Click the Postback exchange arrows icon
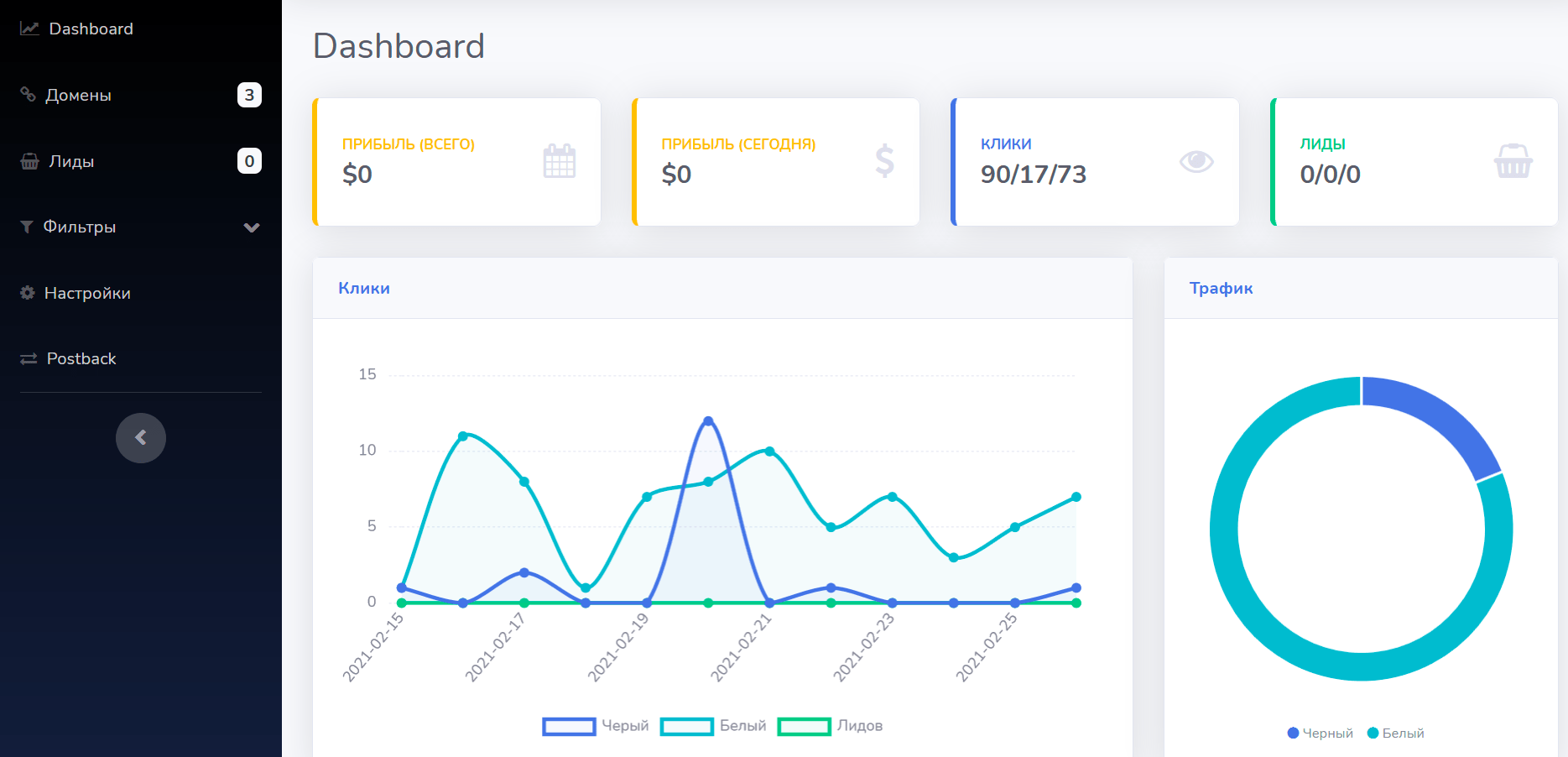This screenshot has width=1568, height=757. pos(29,358)
